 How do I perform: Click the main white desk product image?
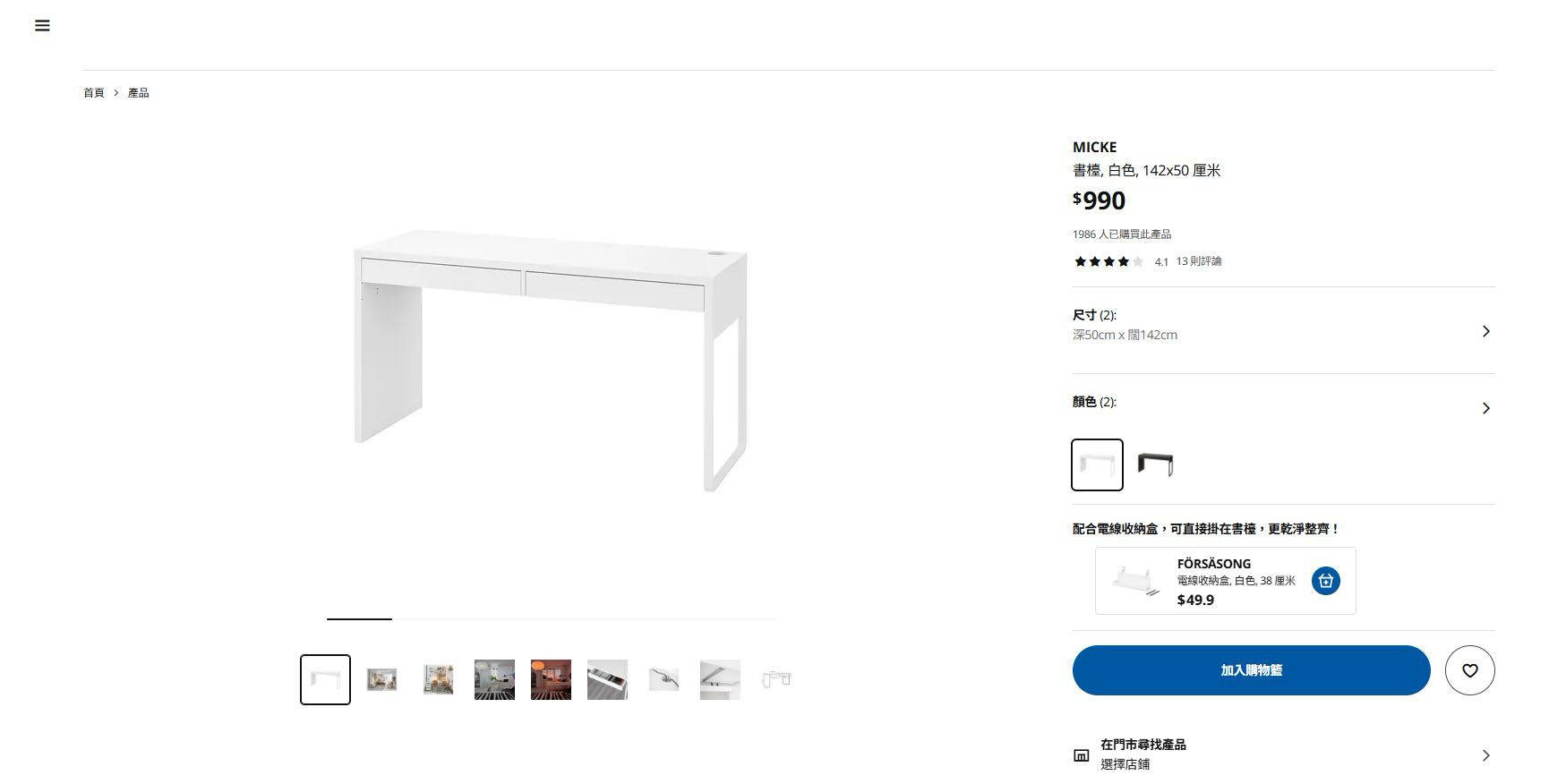(551, 358)
